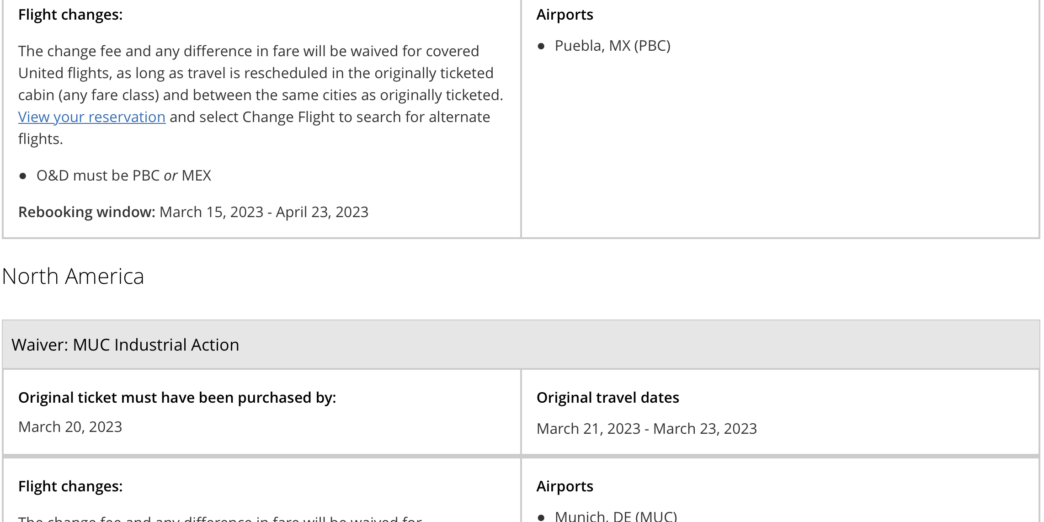This screenshot has height=522, width=1044.
Task: Click Original ticket must have been purchased by label
Action: tap(177, 398)
